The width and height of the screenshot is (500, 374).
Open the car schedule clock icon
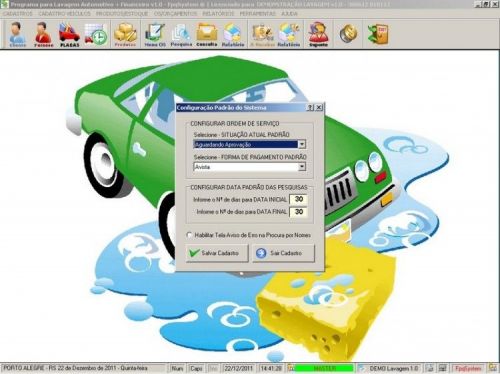[x=96, y=34]
